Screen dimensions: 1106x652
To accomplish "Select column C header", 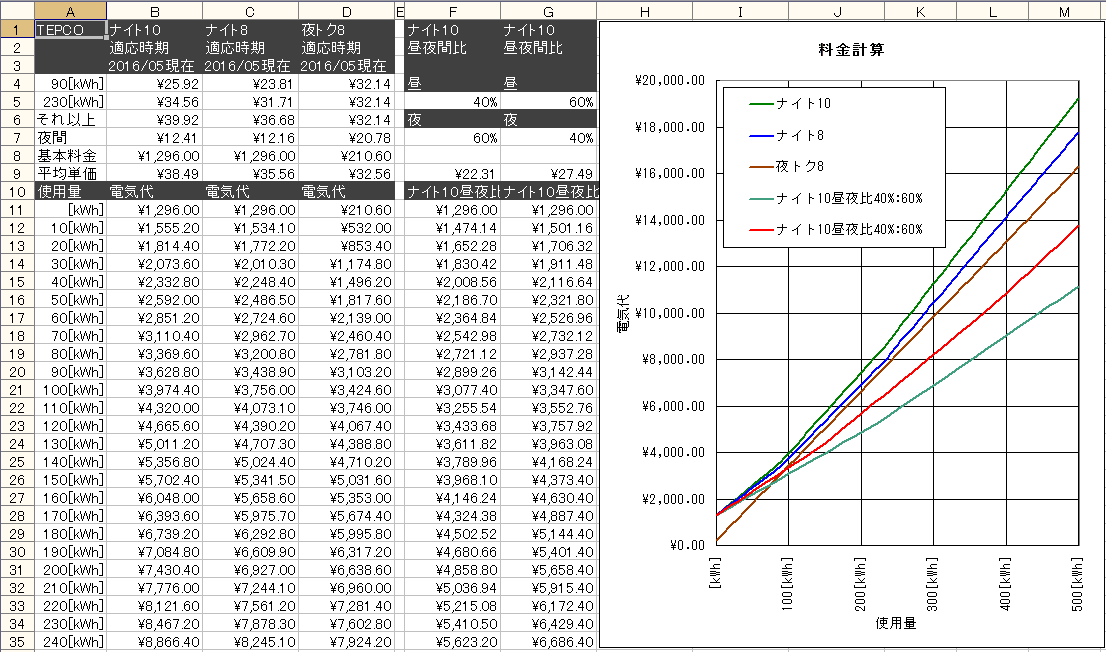I will (x=250, y=11).
